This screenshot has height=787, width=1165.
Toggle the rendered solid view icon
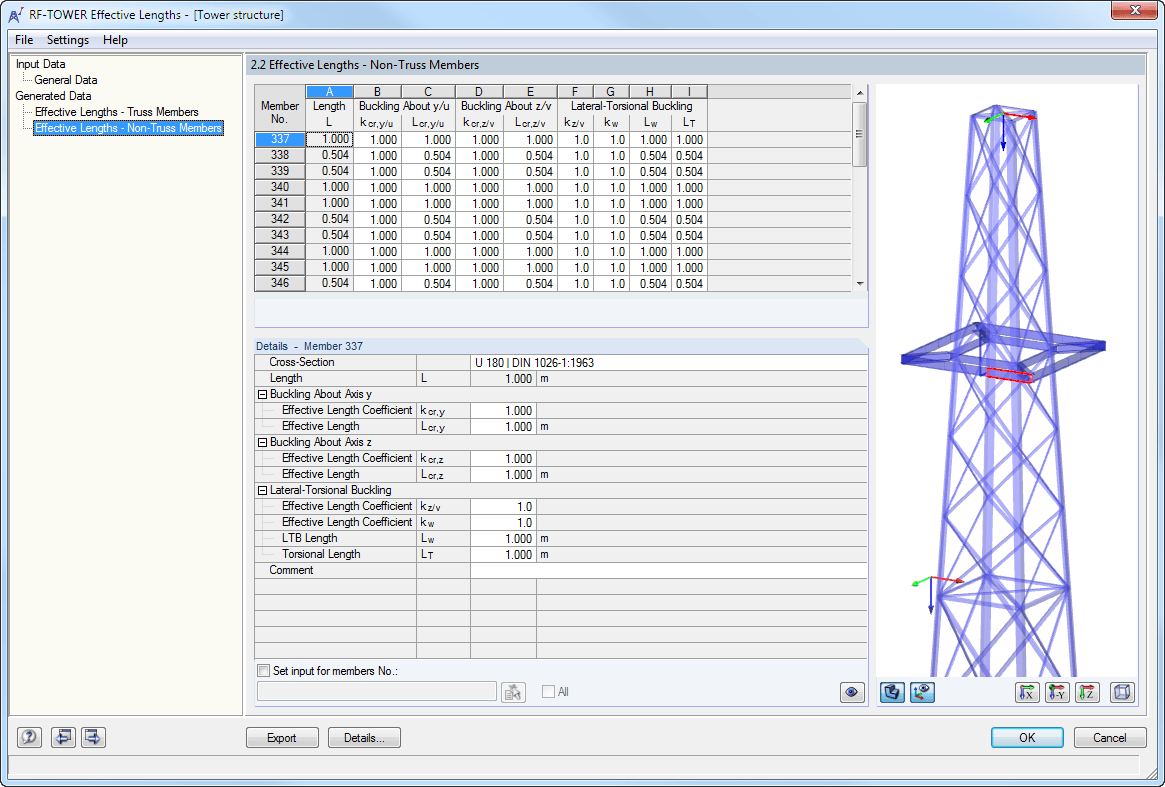(x=893, y=692)
